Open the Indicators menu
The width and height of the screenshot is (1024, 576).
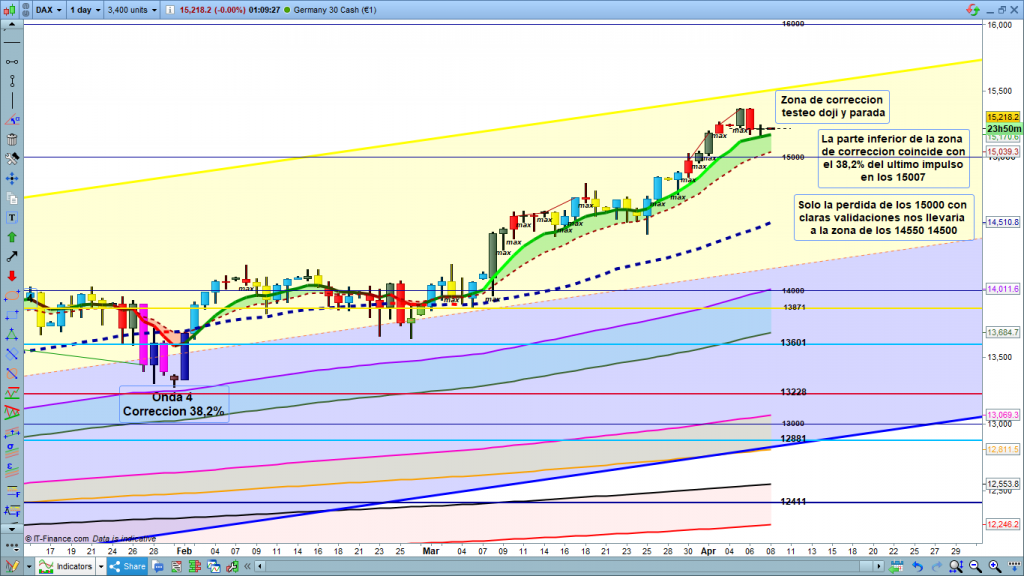[69, 567]
